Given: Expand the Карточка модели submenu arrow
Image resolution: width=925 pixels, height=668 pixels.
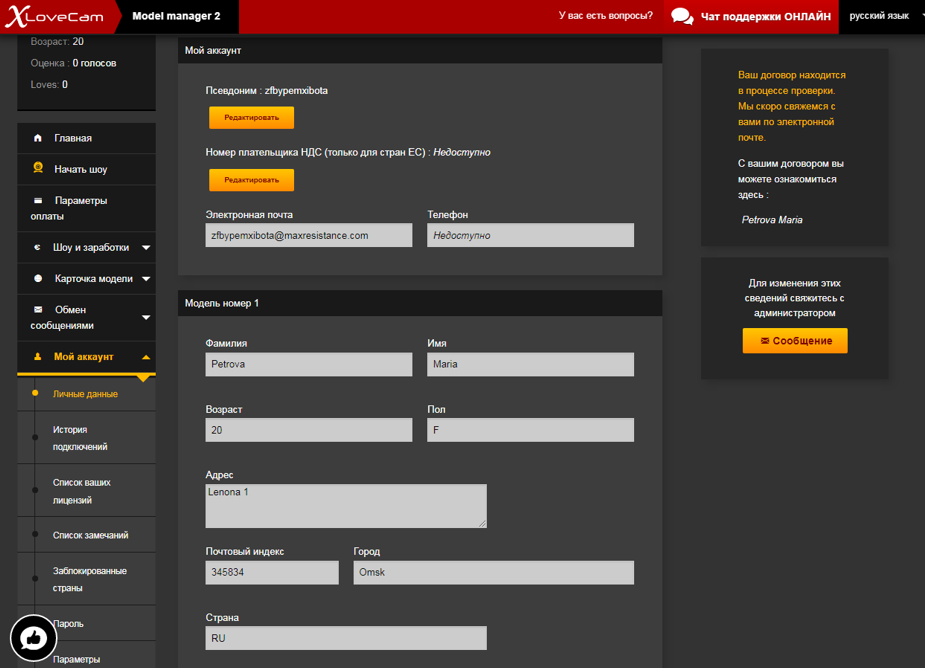Looking at the screenshot, I should tap(146, 279).
